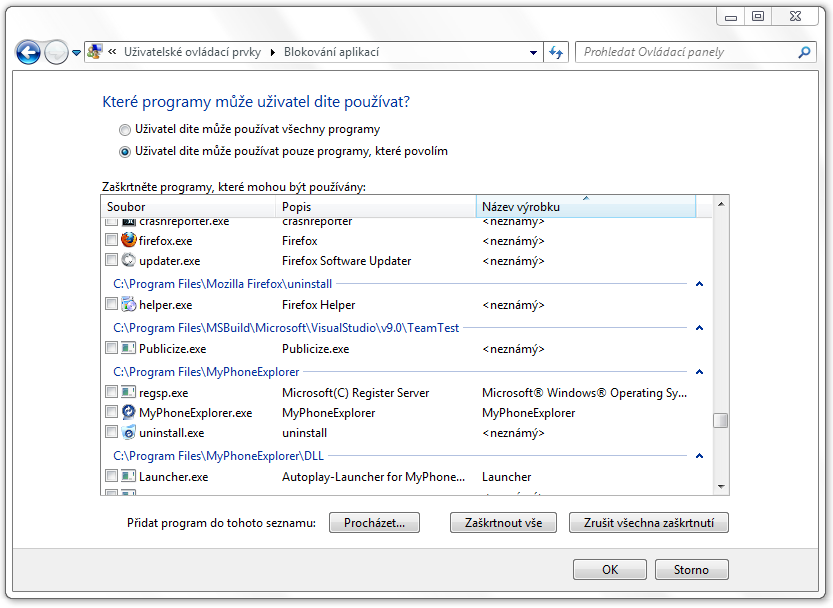Click Zrušit všechna zaškrtnutí button

pyautogui.click(x=649, y=522)
